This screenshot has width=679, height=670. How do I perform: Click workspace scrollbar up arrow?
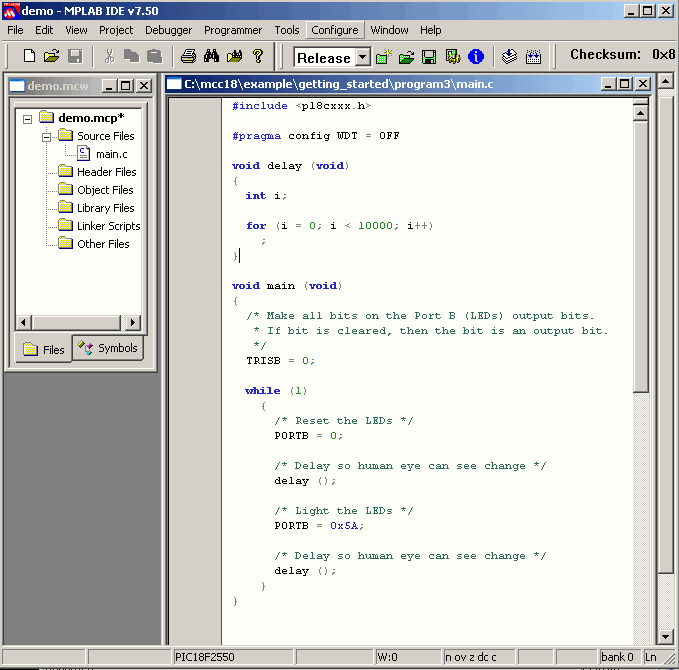(666, 81)
